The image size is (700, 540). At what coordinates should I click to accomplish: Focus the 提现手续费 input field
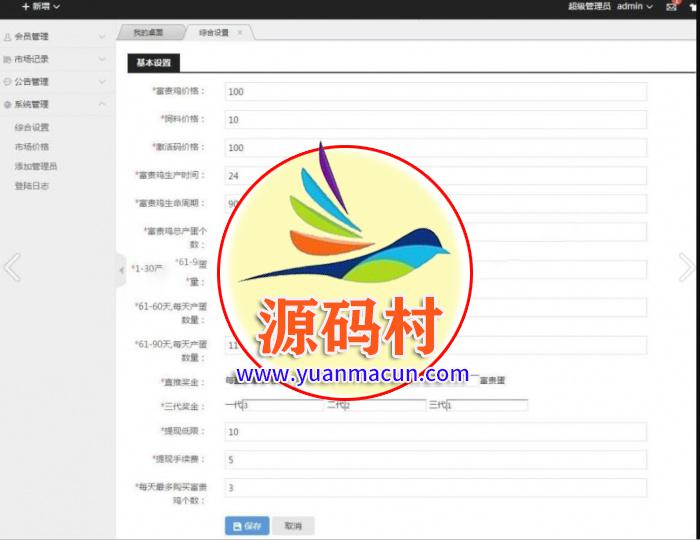436,460
